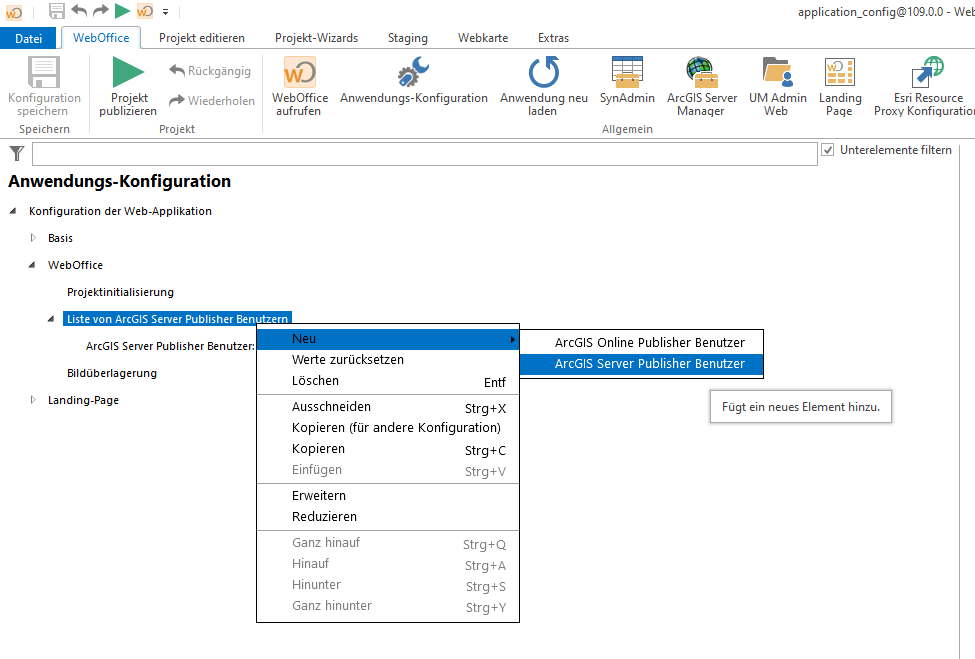Image resolution: width=975 pixels, height=659 pixels.
Task: Open SynAdmin
Action: click(627, 73)
